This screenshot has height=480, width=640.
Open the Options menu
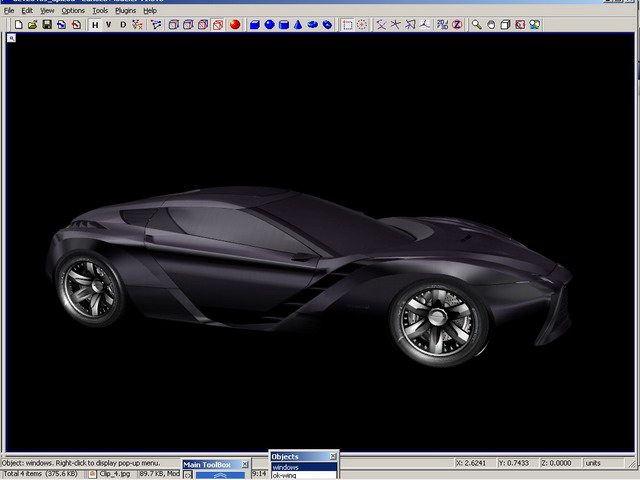tap(73, 10)
